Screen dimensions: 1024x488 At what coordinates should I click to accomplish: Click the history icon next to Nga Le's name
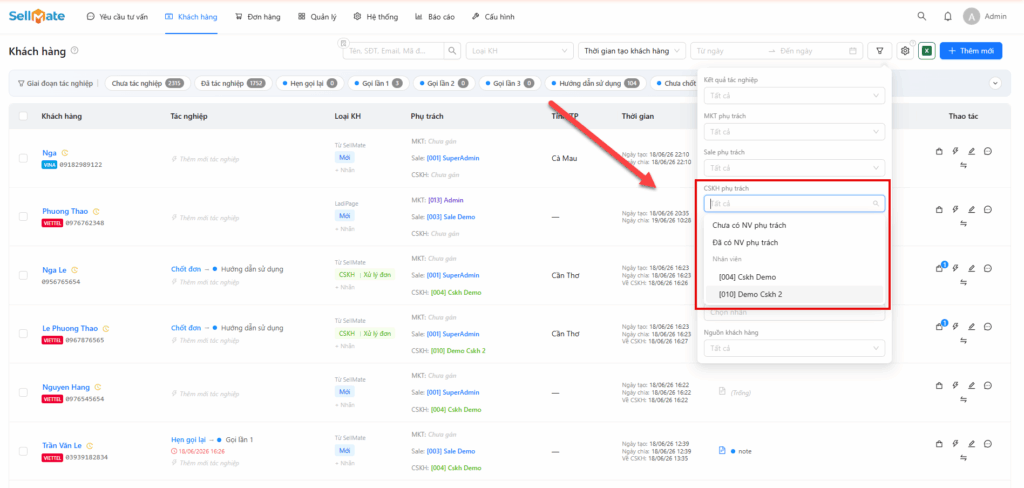click(74, 270)
